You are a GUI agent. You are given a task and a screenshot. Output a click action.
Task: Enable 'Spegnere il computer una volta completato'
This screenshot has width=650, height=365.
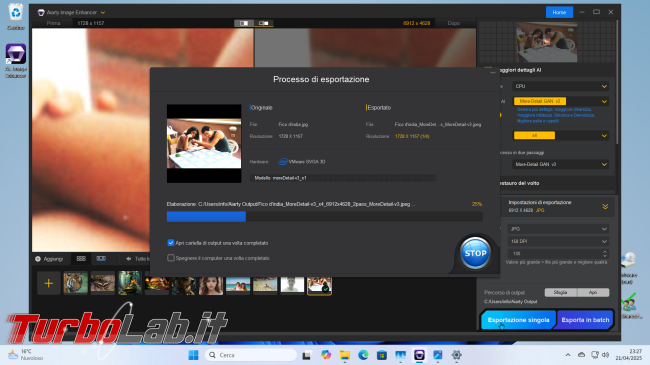(x=170, y=258)
